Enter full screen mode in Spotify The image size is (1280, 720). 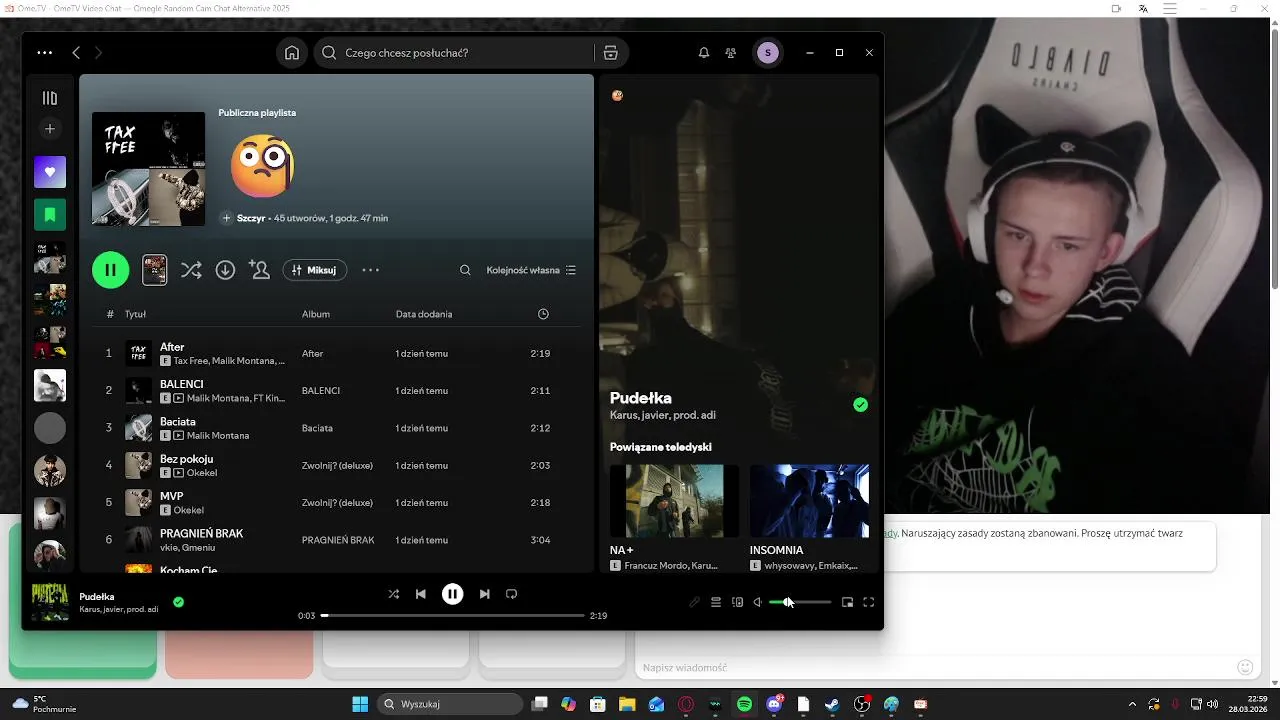tap(869, 602)
